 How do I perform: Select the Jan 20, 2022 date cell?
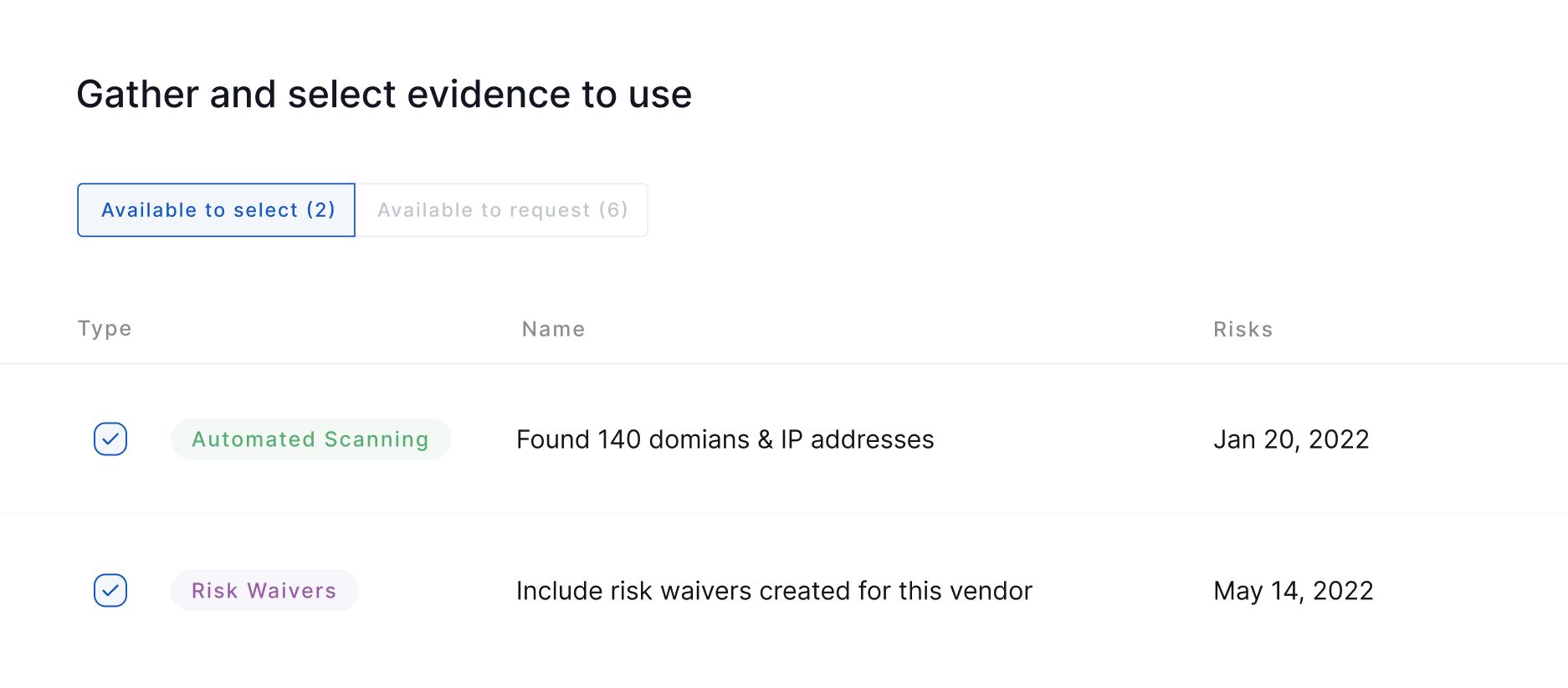[x=1291, y=439]
